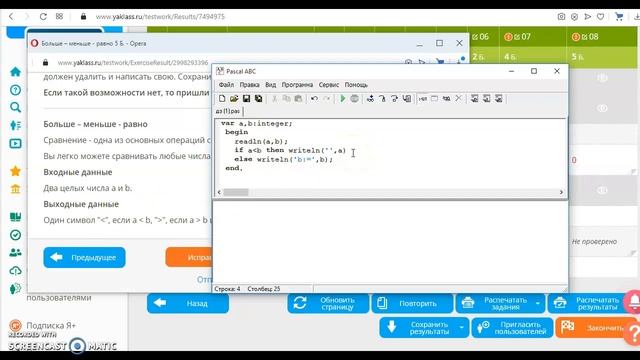Open a file via Pascal ABC folder icon
The height and width of the screenshot is (360, 640).
click(234, 98)
